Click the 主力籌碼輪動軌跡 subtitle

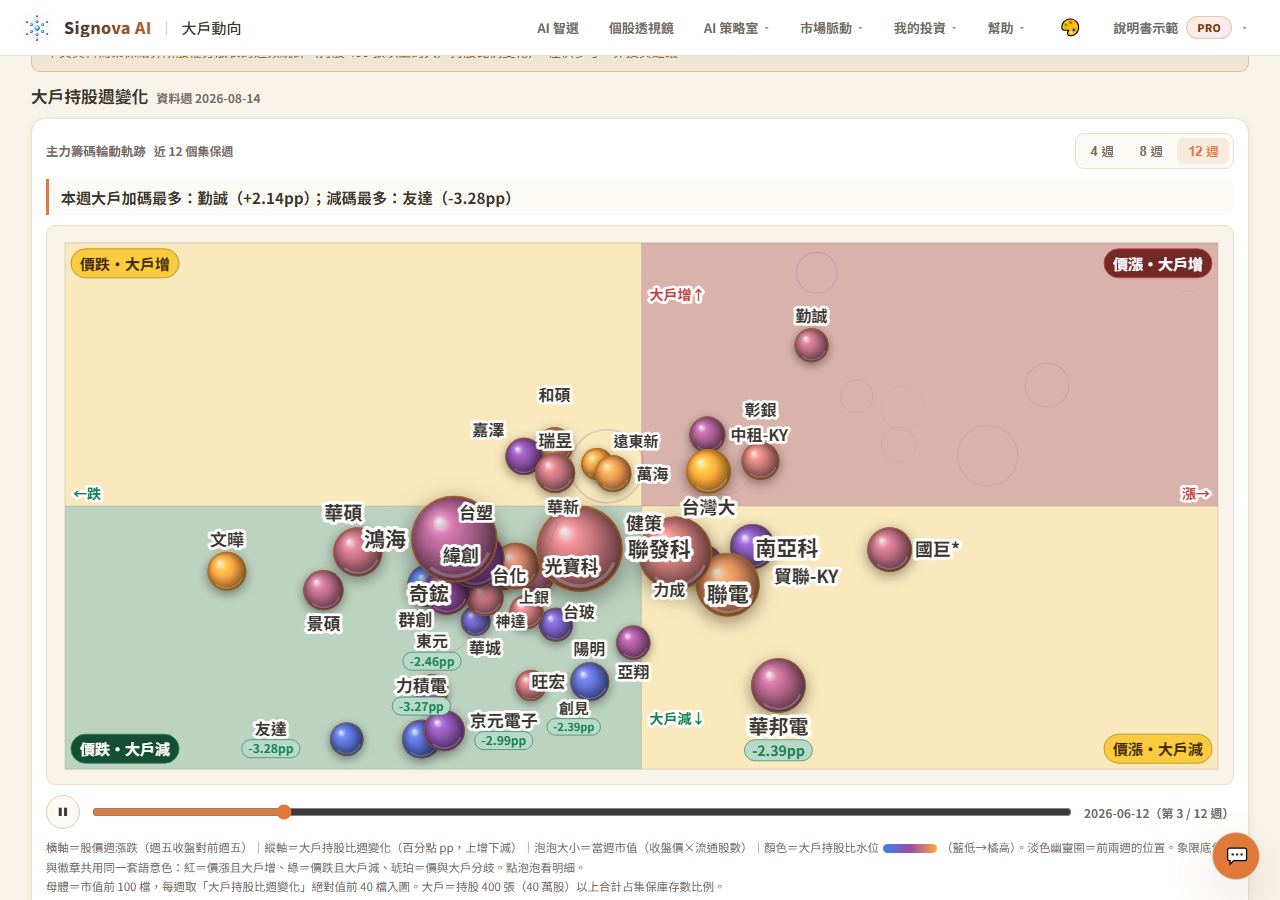click(96, 152)
